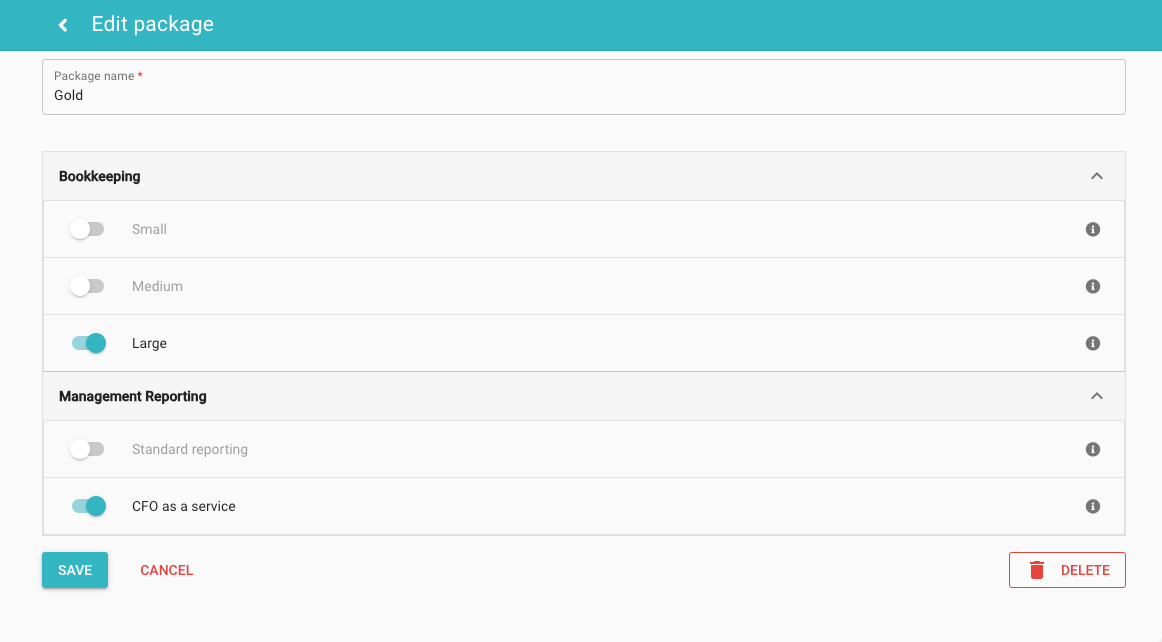Viewport: 1162px width, 642px height.
Task: Click the back arrow in header
Action: 63,25
